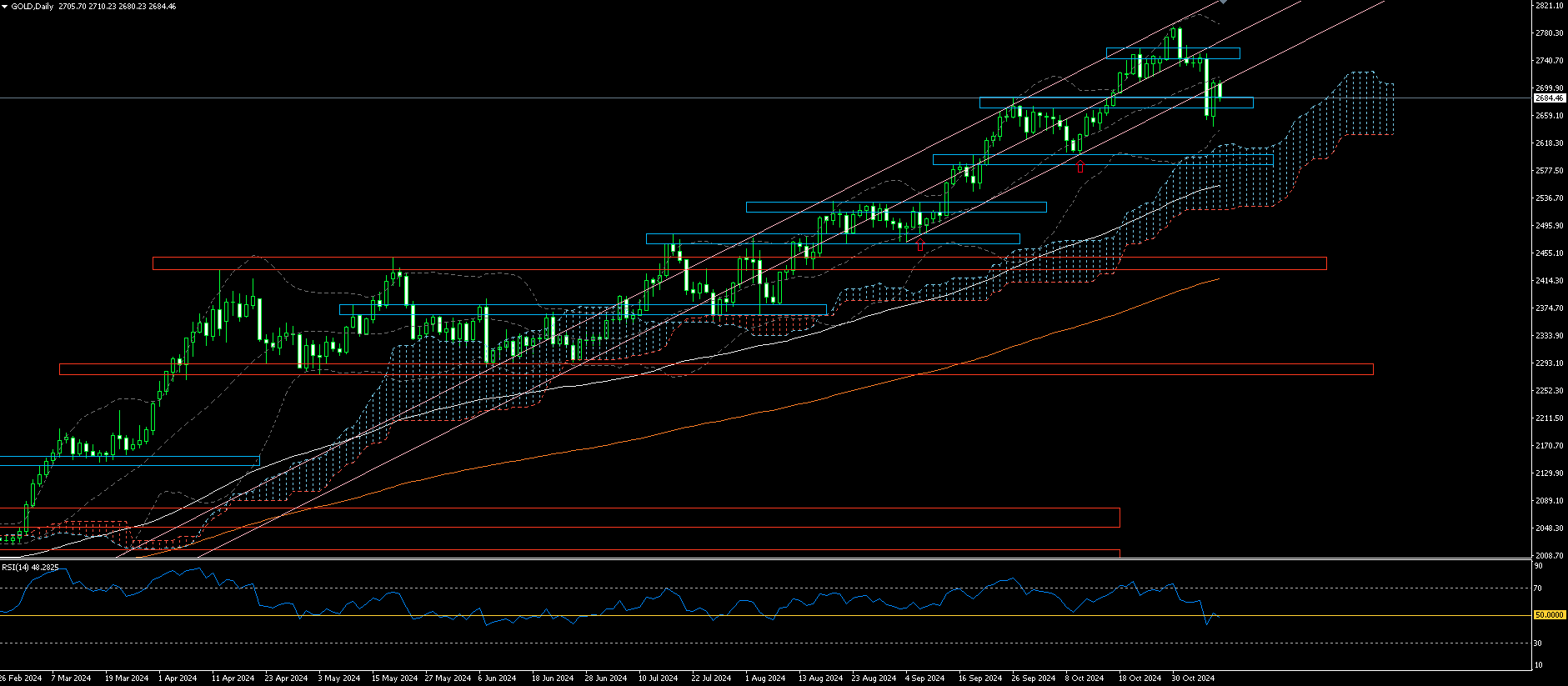Screen dimensions: 1568x686
Task: Click the 6 Jun 2024 date label
Action: click(498, 678)
